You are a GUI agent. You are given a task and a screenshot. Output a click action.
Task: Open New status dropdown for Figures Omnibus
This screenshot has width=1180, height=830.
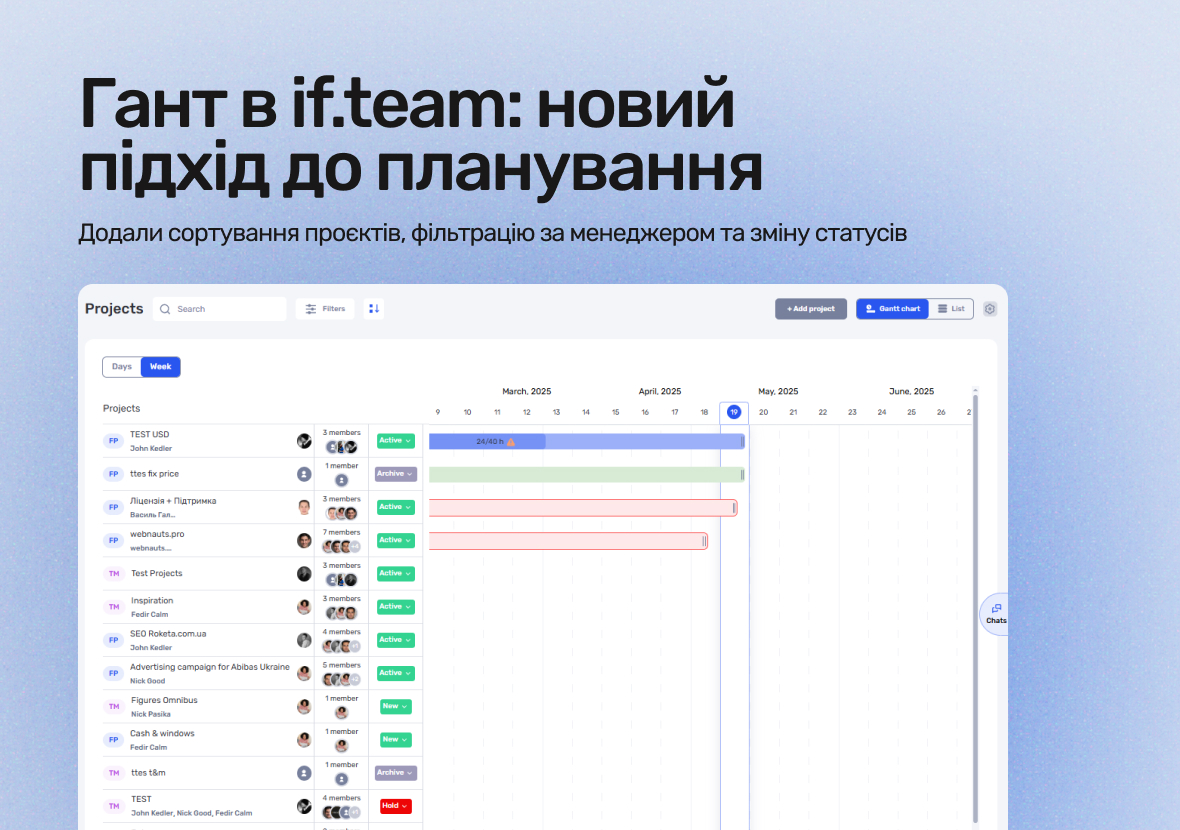(396, 707)
